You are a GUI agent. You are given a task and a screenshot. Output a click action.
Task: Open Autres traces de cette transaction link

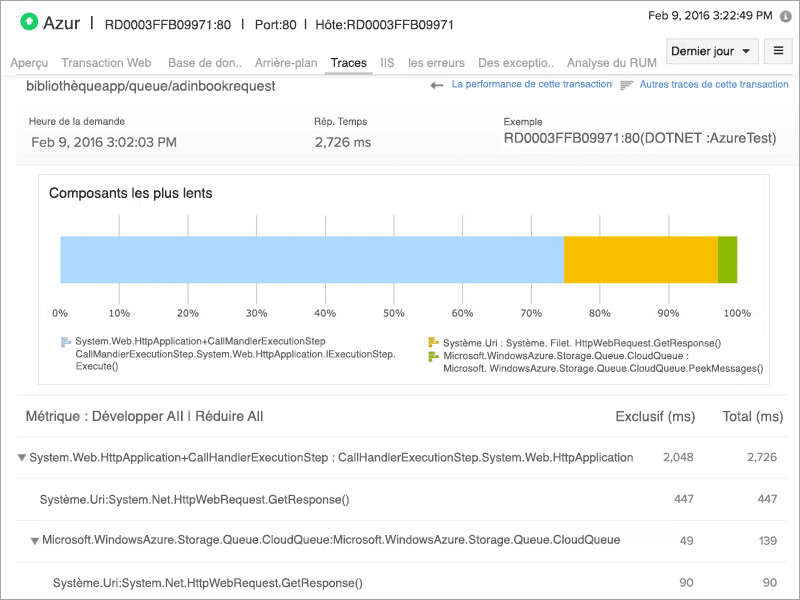point(714,85)
